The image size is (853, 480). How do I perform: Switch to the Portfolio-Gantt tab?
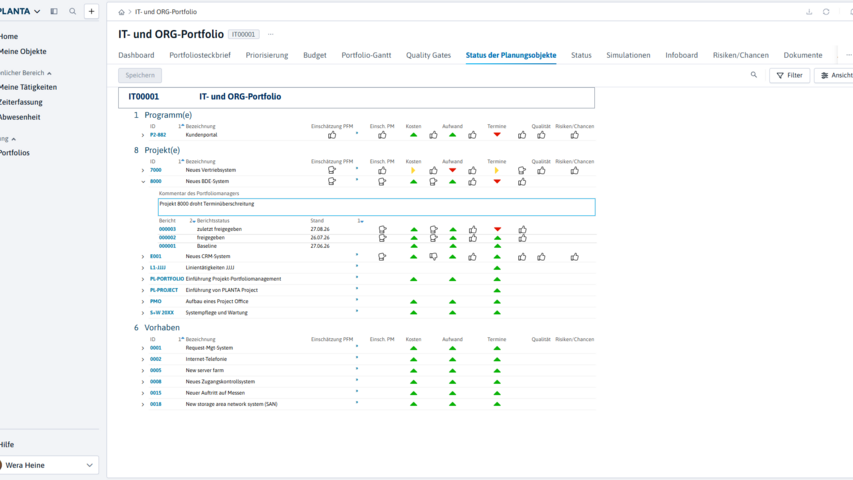pos(366,55)
